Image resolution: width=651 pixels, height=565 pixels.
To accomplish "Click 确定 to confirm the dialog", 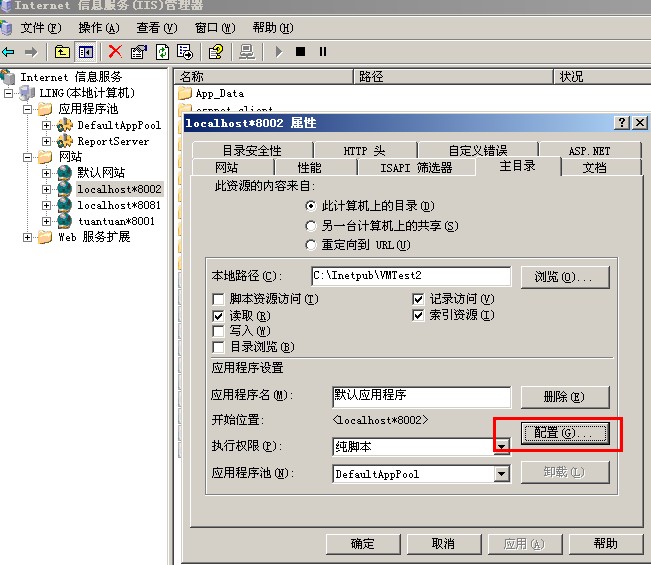I will [x=363, y=544].
